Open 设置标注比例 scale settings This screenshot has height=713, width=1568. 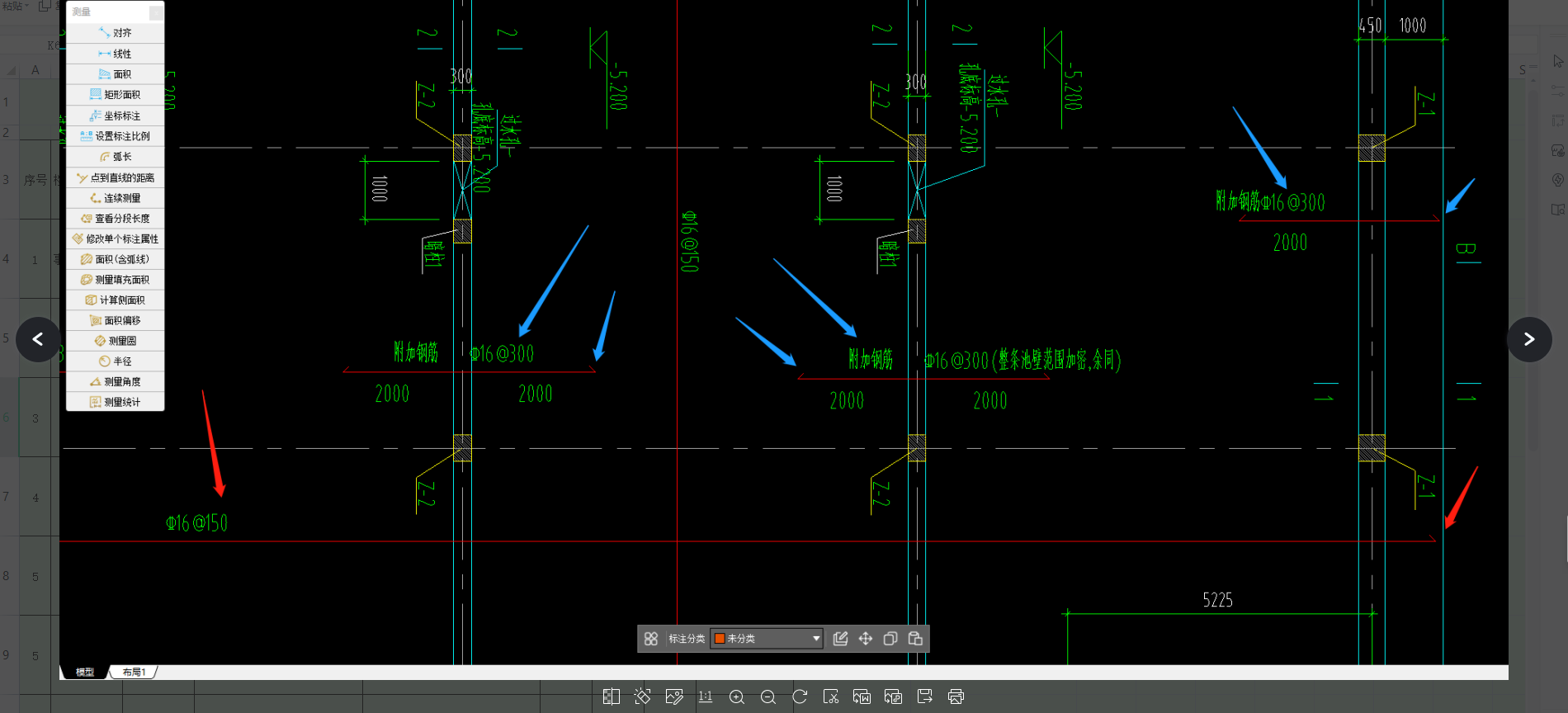tap(115, 136)
